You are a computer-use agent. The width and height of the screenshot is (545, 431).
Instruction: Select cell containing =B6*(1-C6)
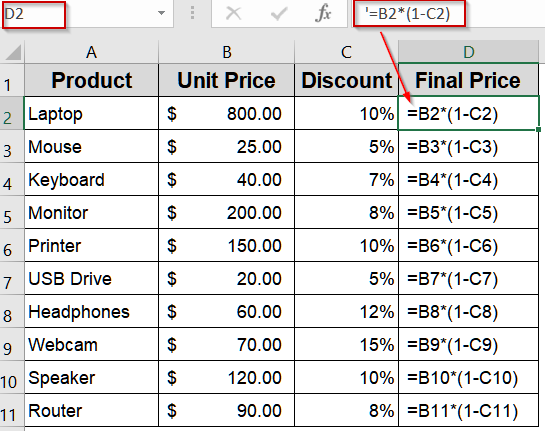point(469,245)
